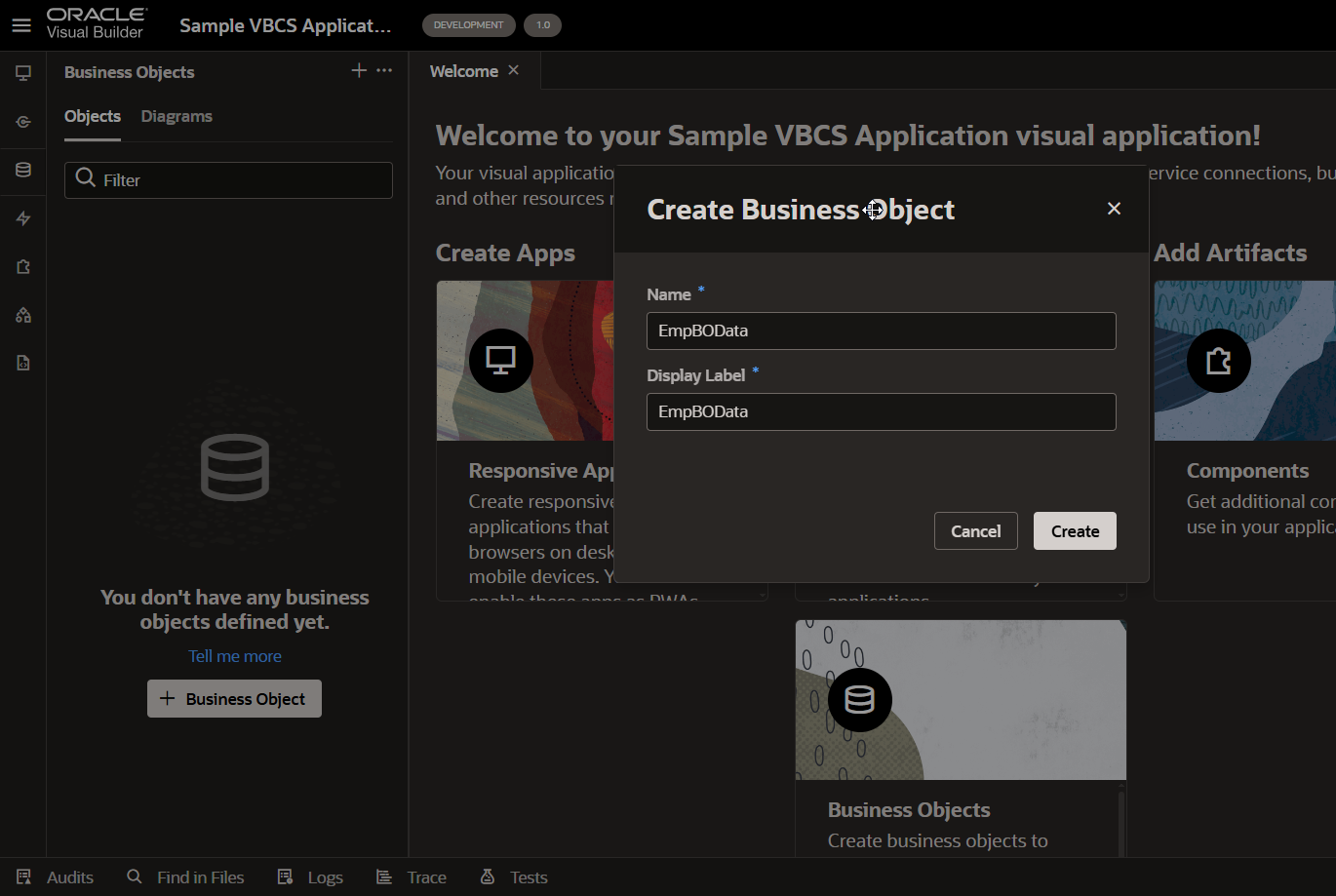
Task: Click the Business Objects card database icon
Action: point(860,700)
